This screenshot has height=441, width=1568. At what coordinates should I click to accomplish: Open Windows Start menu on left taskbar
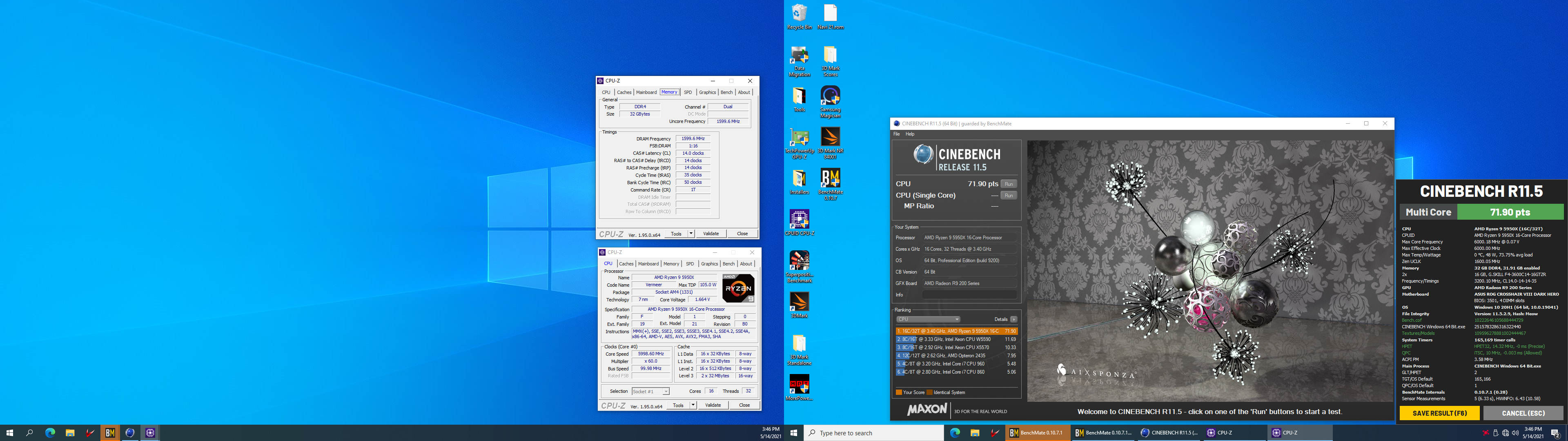point(10,432)
